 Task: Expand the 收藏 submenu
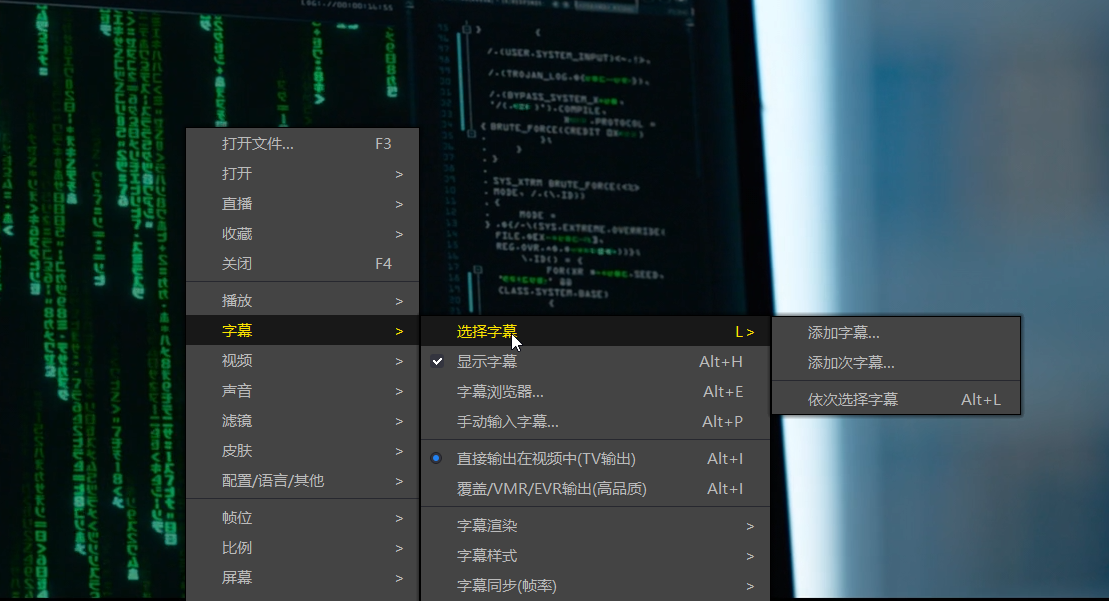[303, 234]
